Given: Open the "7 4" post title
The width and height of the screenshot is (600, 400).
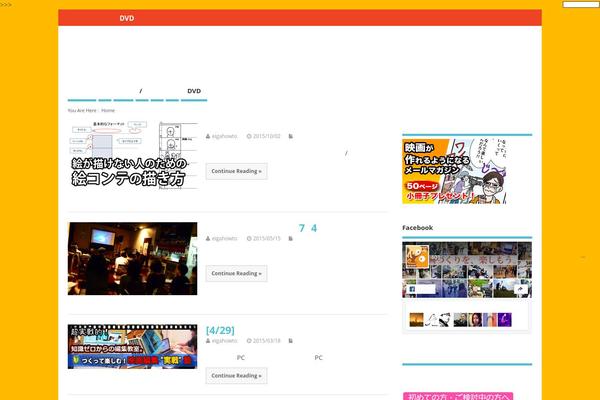Looking at the screenshot, I should 308,228.
